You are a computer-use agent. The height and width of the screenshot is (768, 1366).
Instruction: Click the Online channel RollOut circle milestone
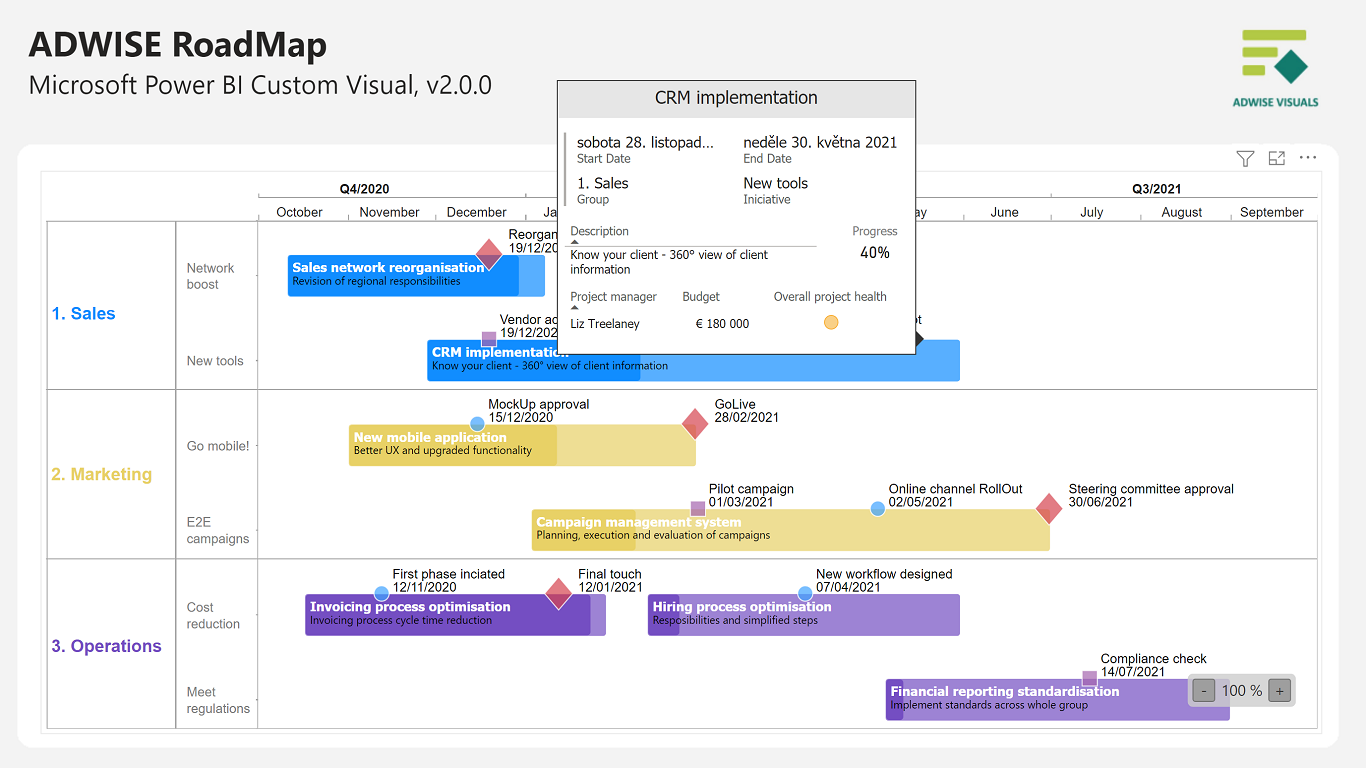point(877,509)
